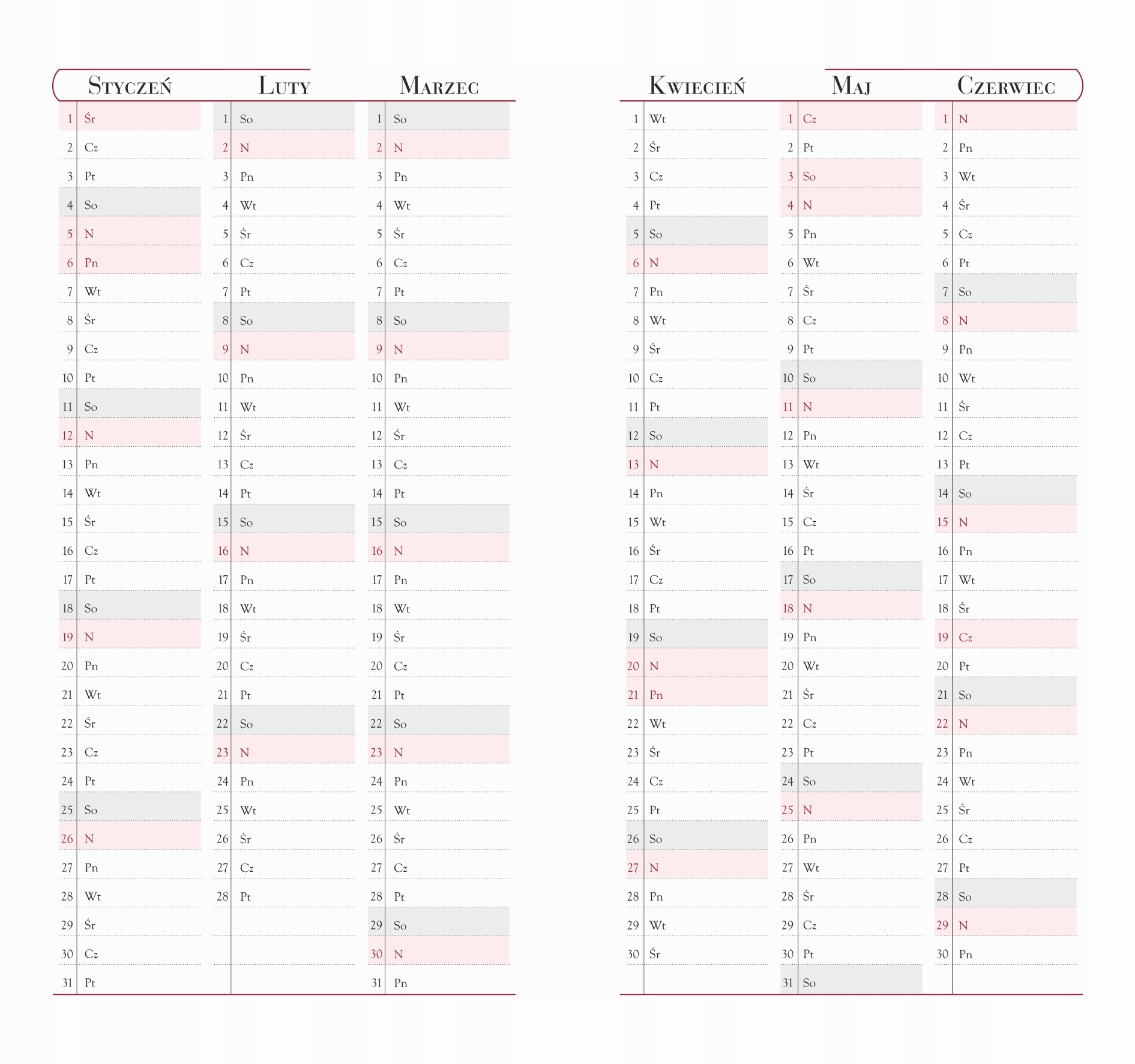Click the Luty month heading

point(284,86)
